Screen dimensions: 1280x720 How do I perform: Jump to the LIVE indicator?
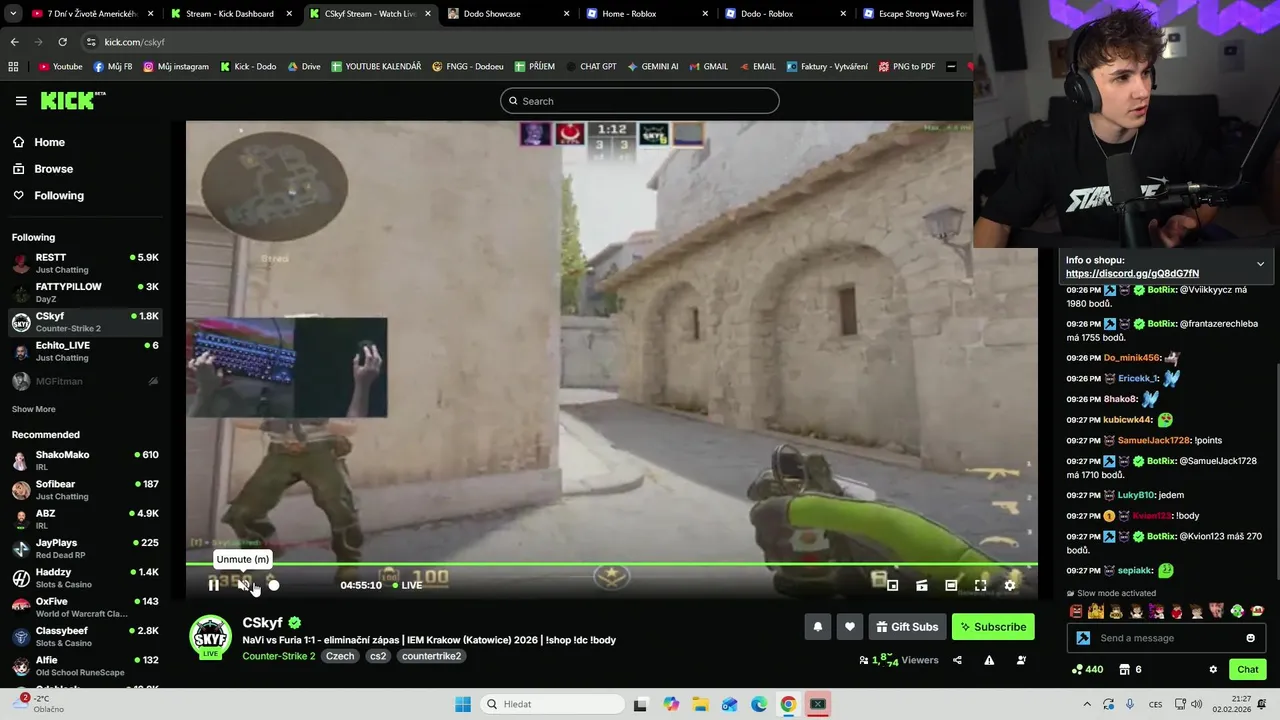coord(407,585)
